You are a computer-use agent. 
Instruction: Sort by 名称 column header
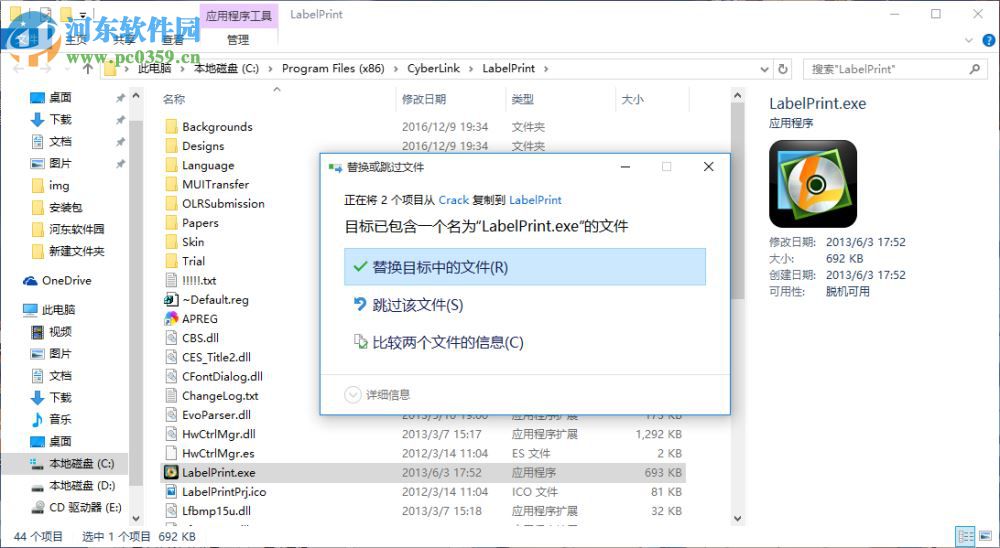tap(174, 99)
